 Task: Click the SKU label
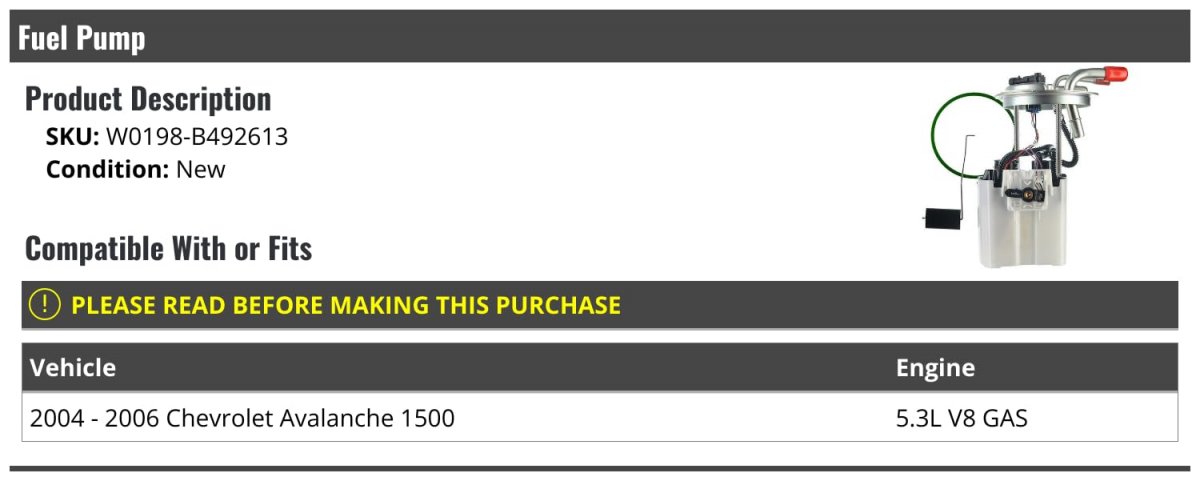click(x=72, y=137)
